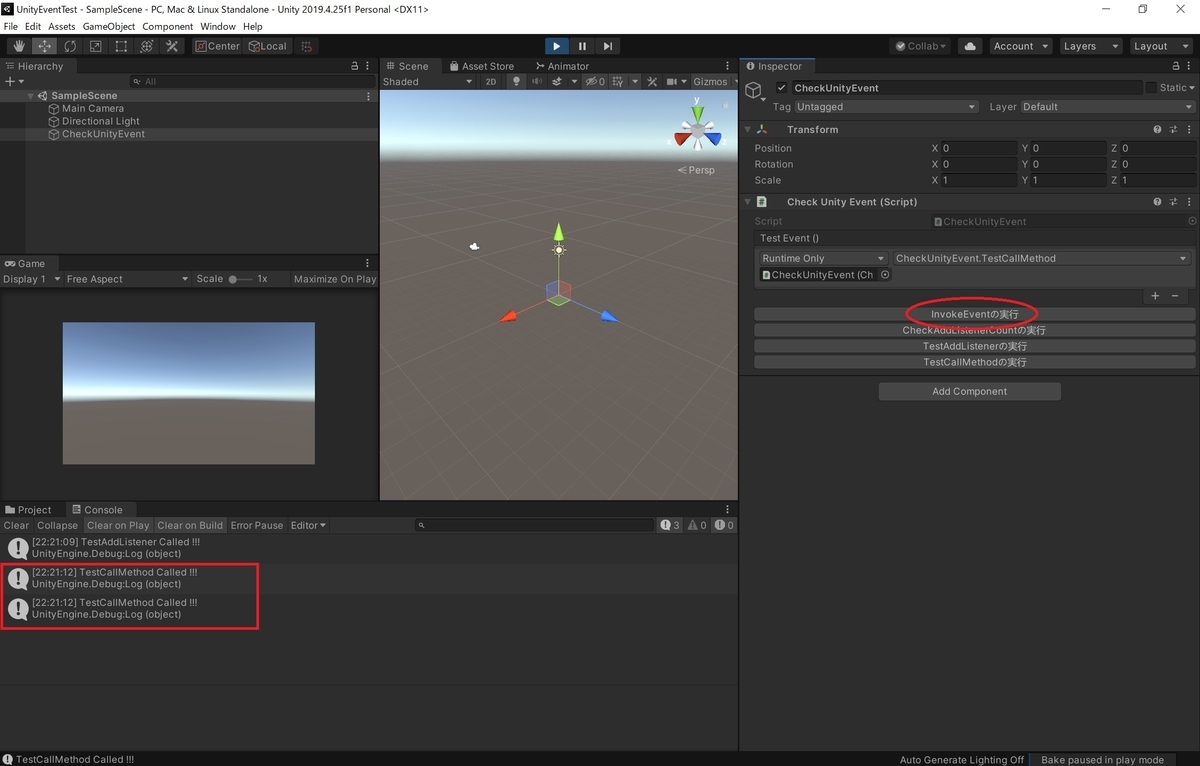Viewport: 1200px width, 766px height.
Task: Open the cloud services icon
Action: pyautogui.click(x=969, y=46)
